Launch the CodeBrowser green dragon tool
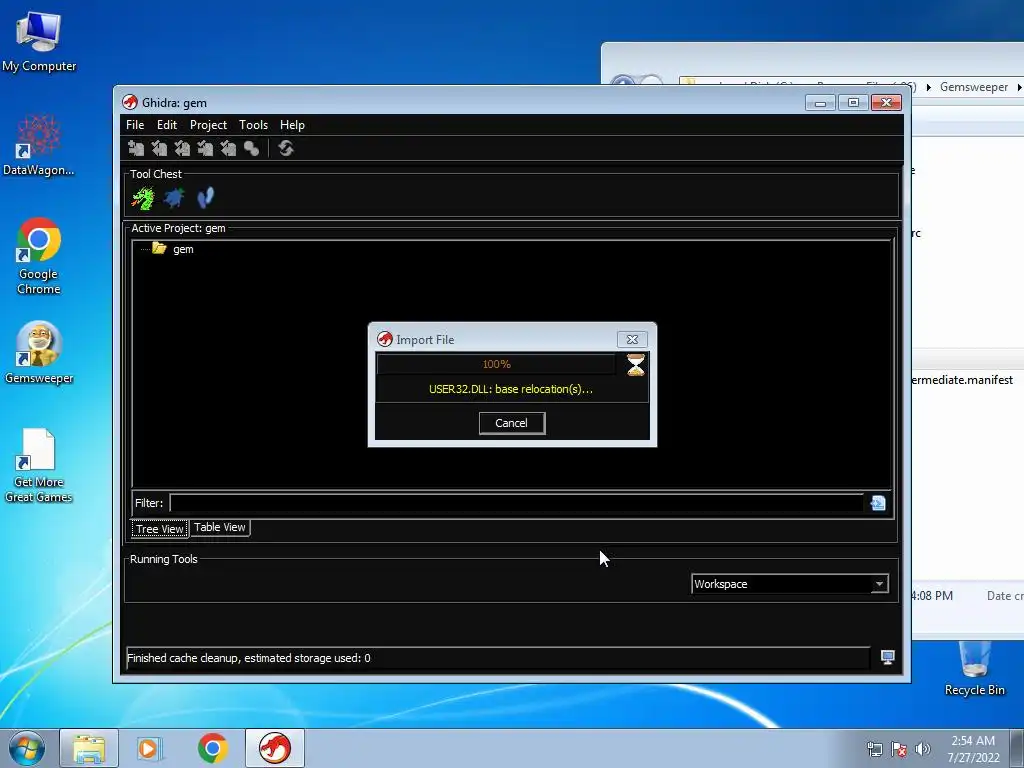This screenshot has width=1024, height=768. (143, 198)
